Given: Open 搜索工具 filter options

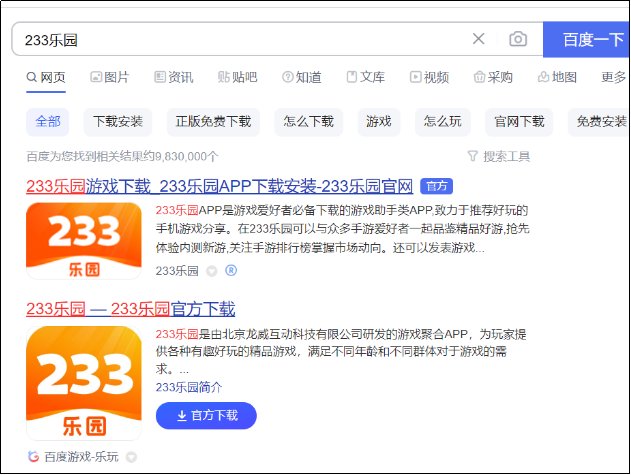Looking at the screenshot, I should 499,156.
